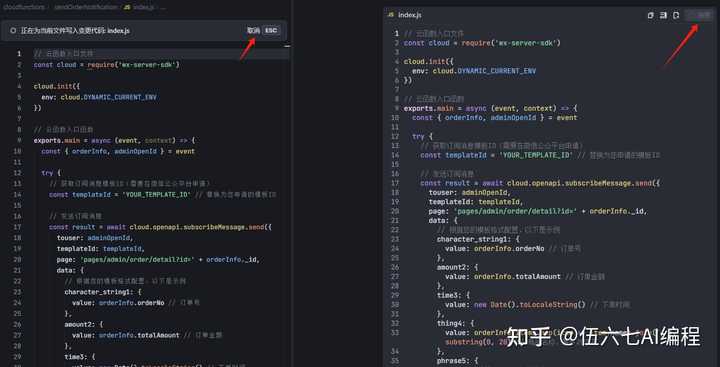Click line number 17 in right code panel
The height and width of the screenshot is (367, 720).
[396, 183]
